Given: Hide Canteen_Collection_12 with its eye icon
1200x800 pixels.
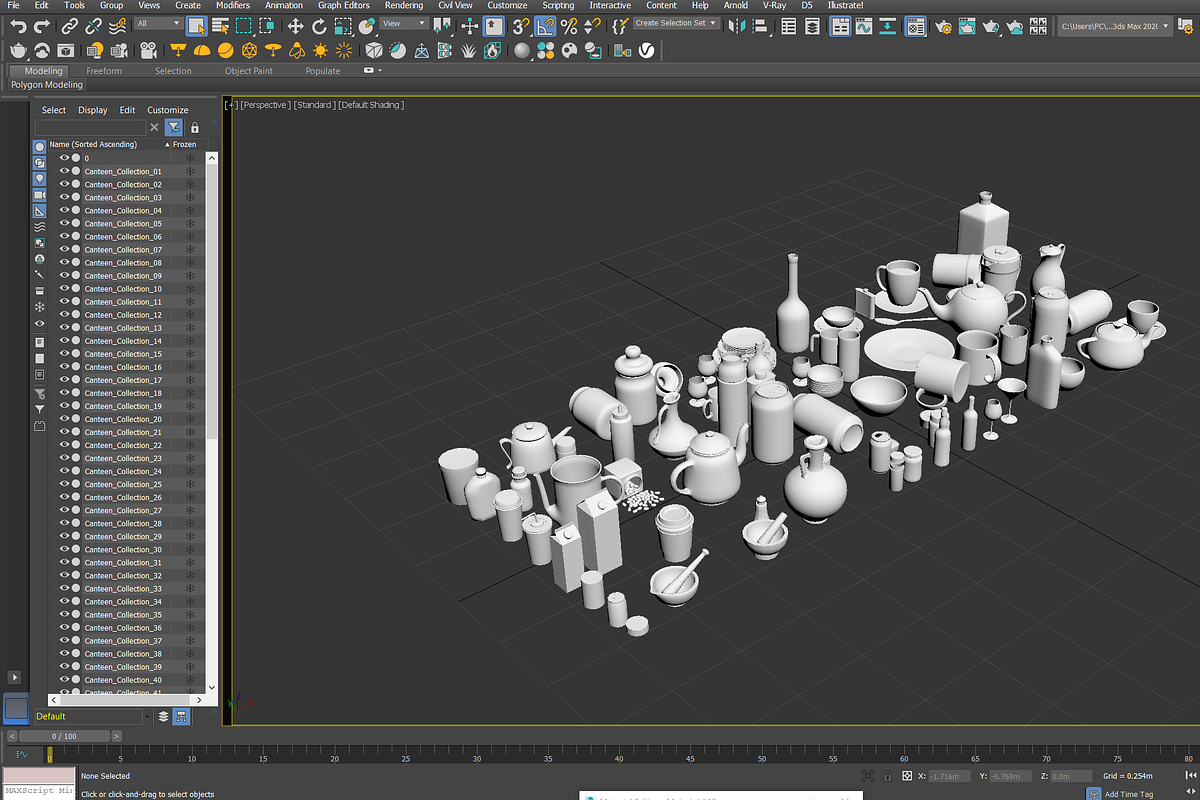Looking at the screenshot, I should pos(64,314).
